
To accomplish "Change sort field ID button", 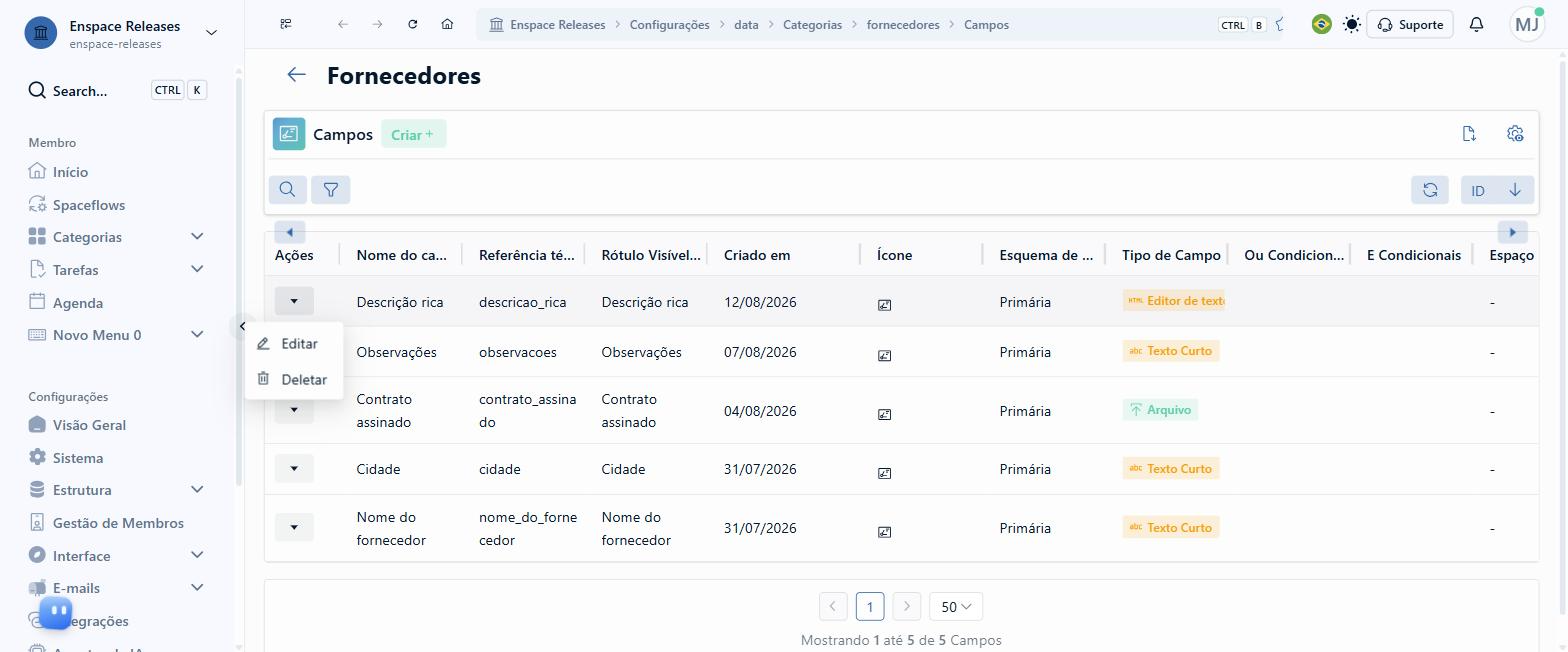I will click(1478, 190).
